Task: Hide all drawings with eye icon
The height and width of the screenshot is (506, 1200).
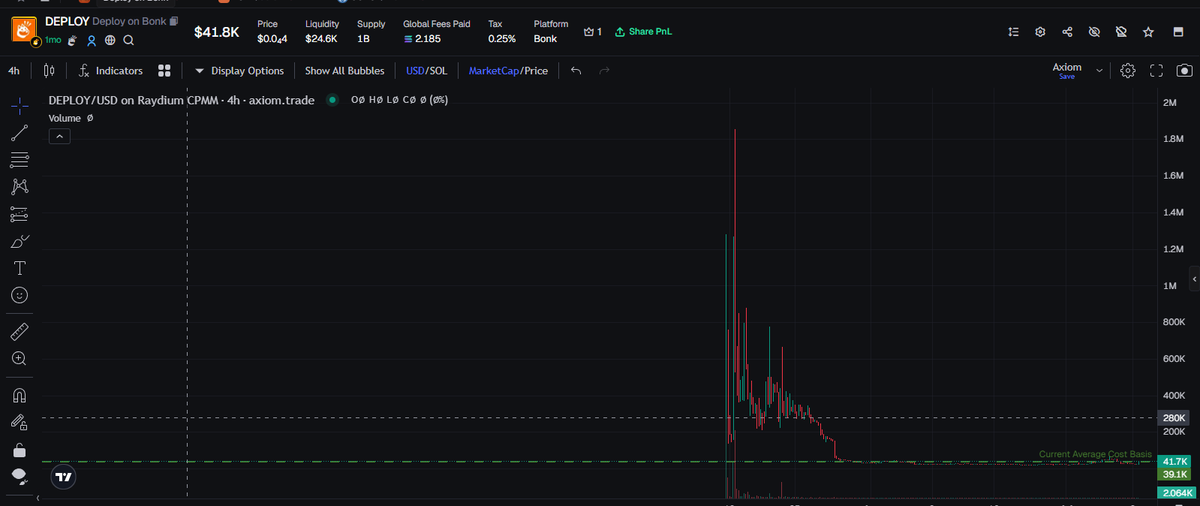Action: (19, 476)
